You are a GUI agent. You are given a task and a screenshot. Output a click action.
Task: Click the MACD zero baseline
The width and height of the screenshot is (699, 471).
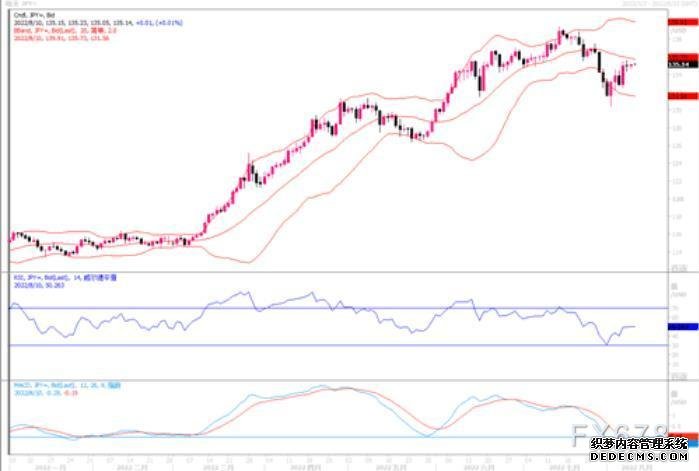[300, 437]
